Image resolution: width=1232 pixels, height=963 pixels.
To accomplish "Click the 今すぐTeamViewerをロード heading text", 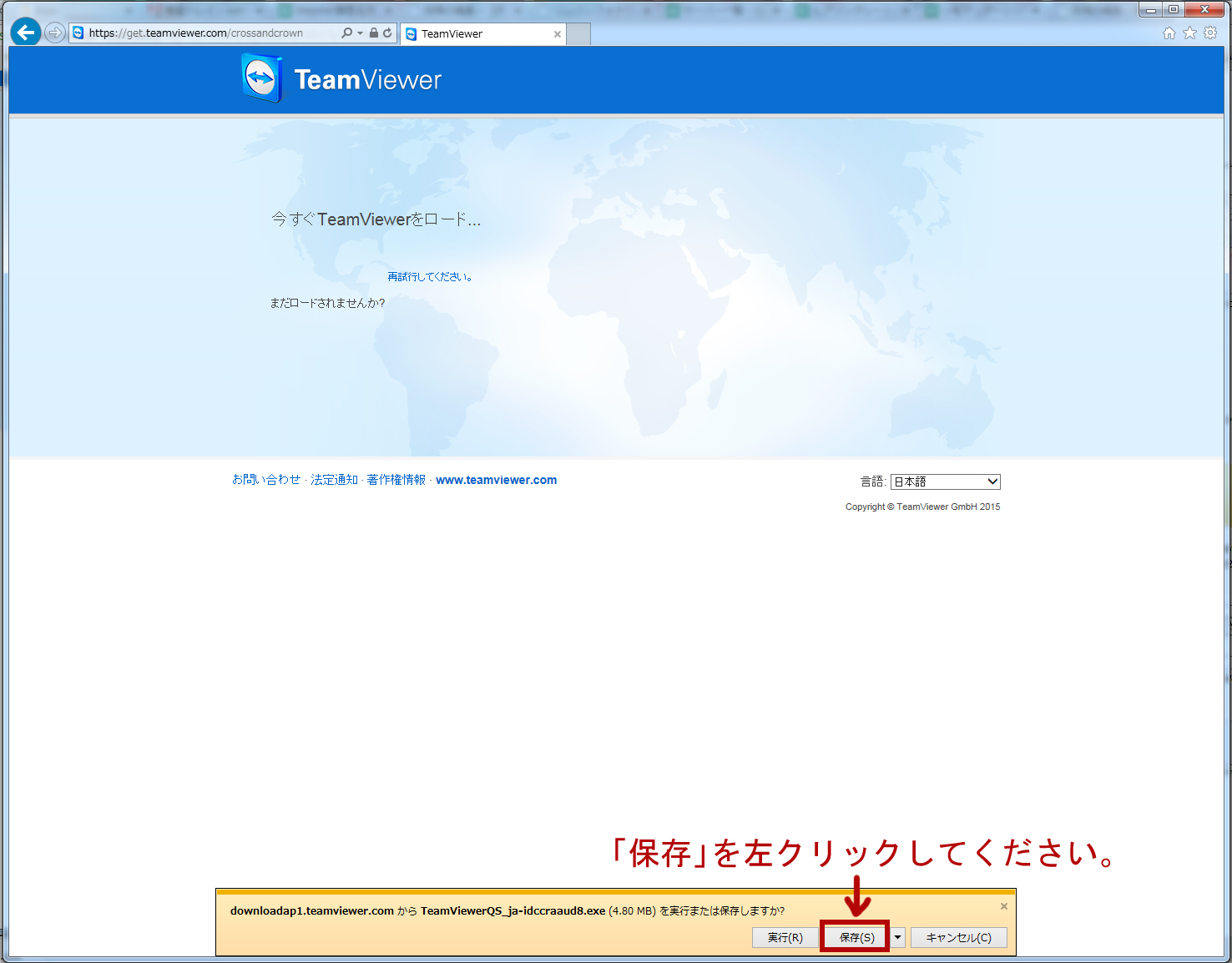I will pyautogui.click(x=376, y=219).
